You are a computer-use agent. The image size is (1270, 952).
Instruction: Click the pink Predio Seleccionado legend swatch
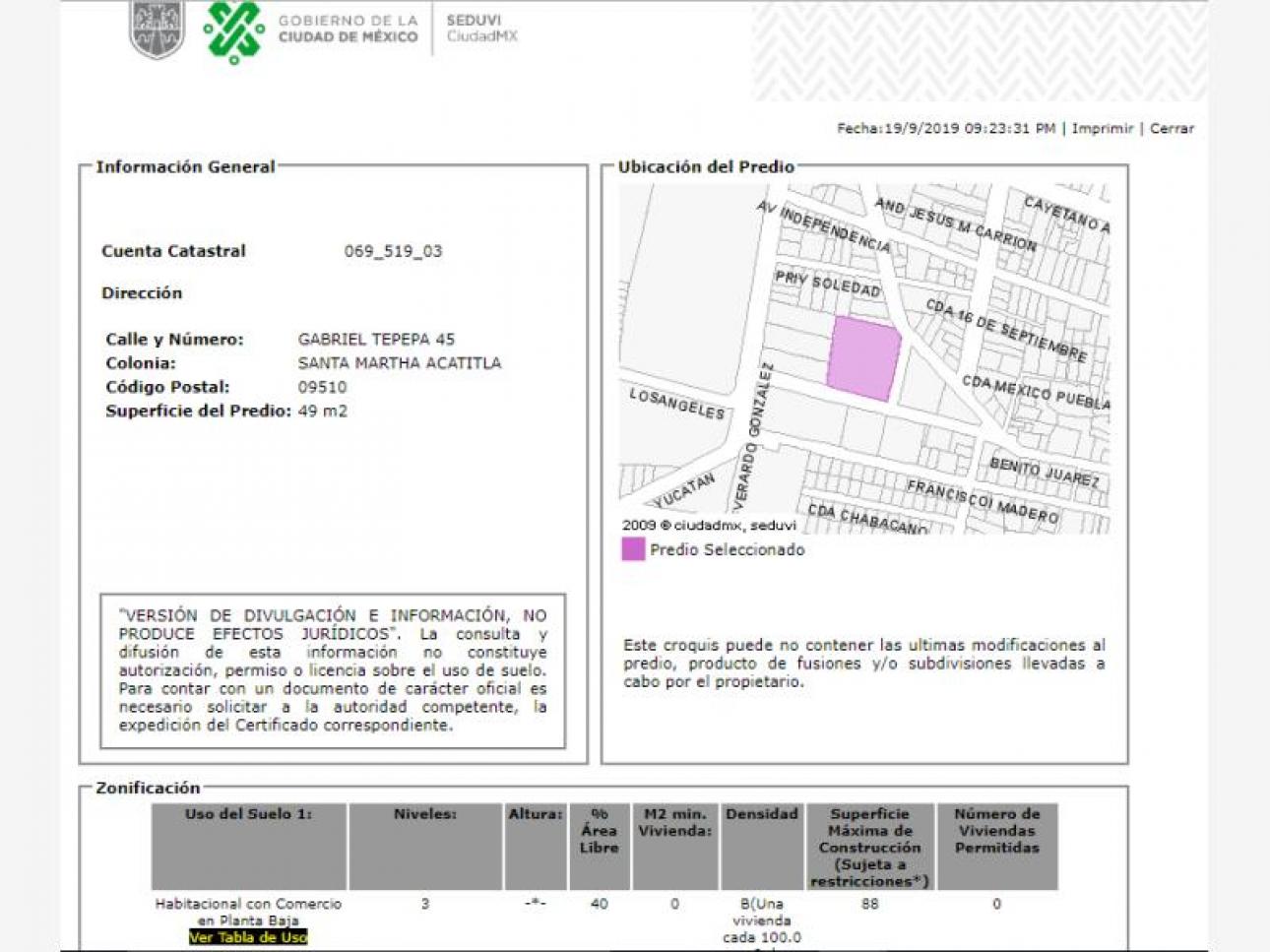(633, 549)
